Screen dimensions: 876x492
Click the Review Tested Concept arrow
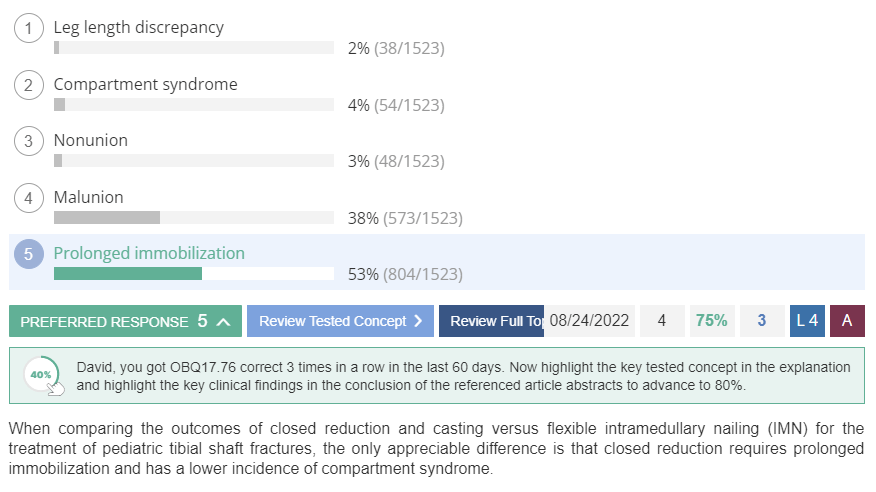pyautogui.click(x=418, y=321)
